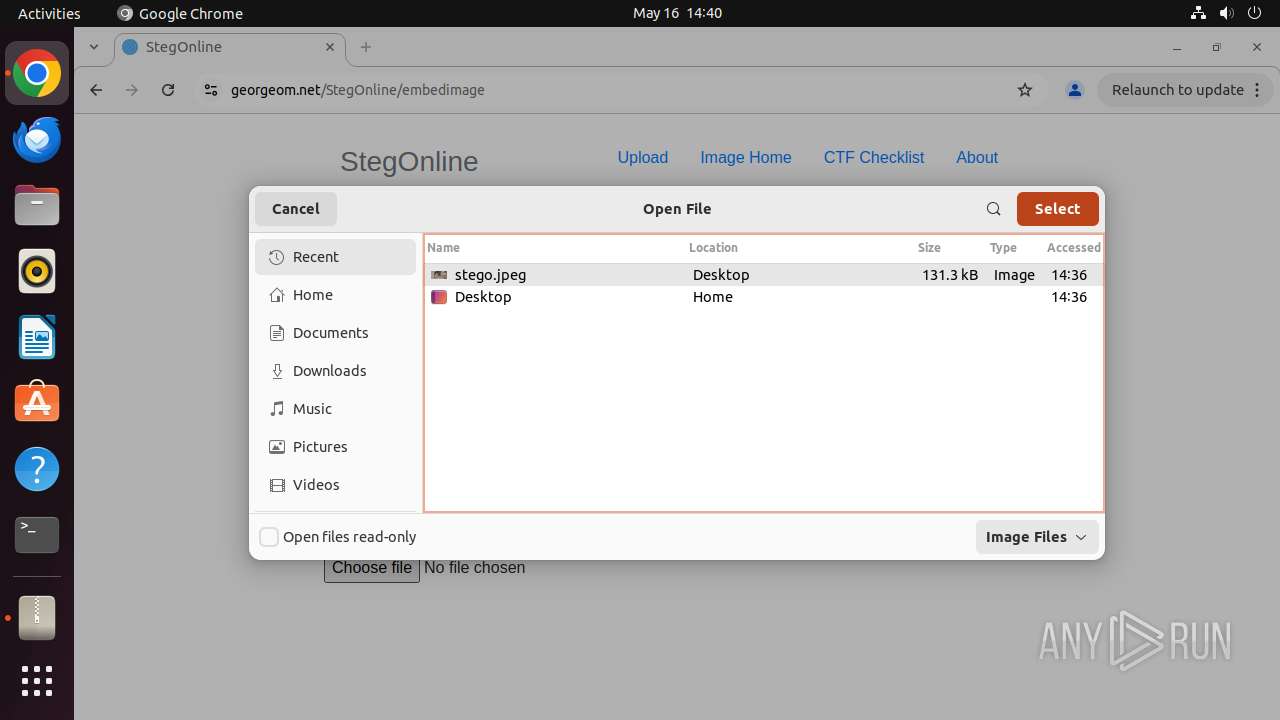1280x720 pixels.
Task: Go to Recent in sidebar
Action: [x=335, y=257]
